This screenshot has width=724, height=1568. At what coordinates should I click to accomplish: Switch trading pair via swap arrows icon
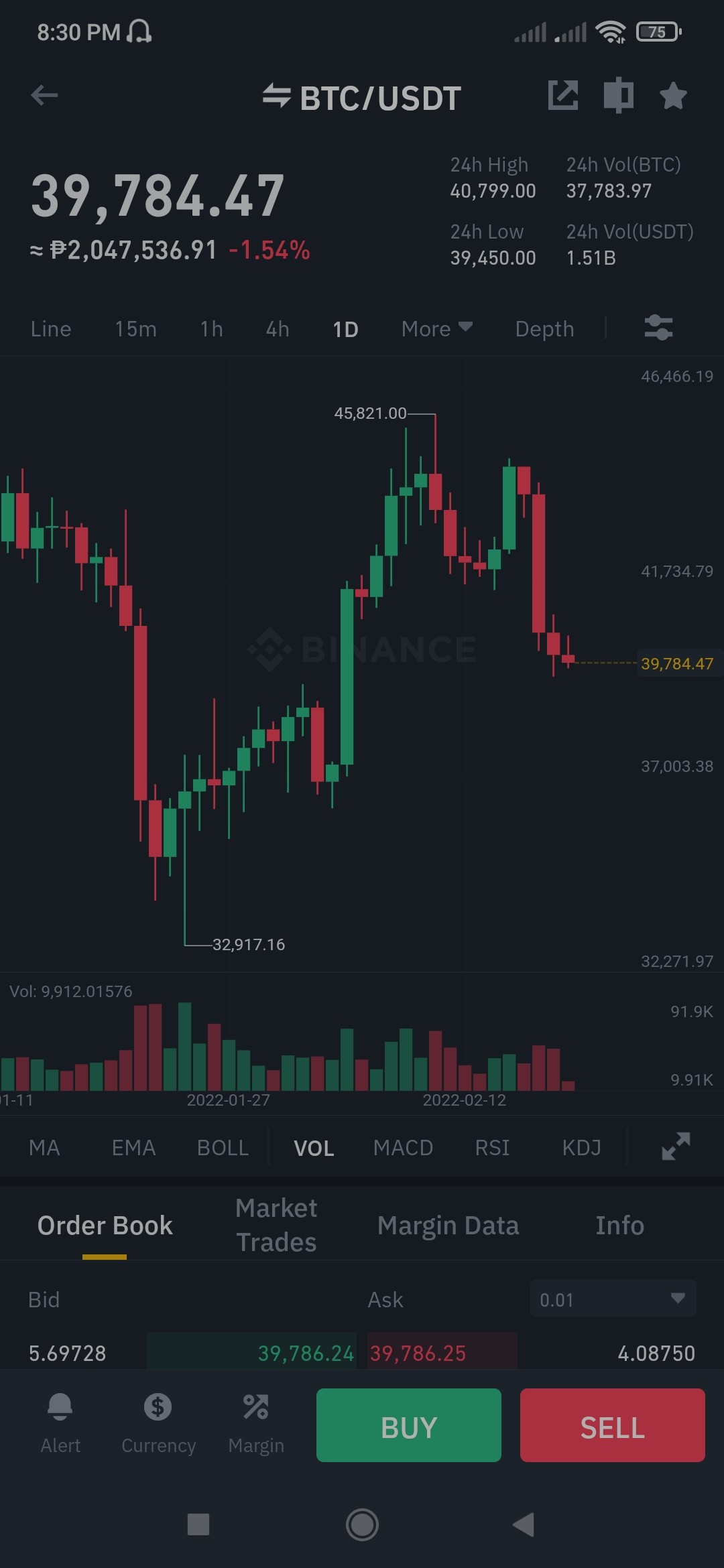(x=276, y=96)
